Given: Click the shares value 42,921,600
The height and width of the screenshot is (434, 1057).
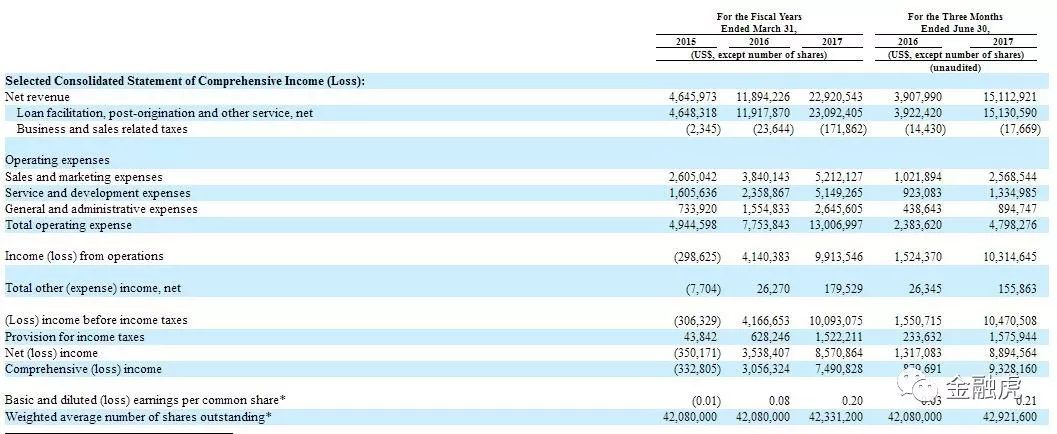Looking at the screenshot, I should pos(1009,417).
